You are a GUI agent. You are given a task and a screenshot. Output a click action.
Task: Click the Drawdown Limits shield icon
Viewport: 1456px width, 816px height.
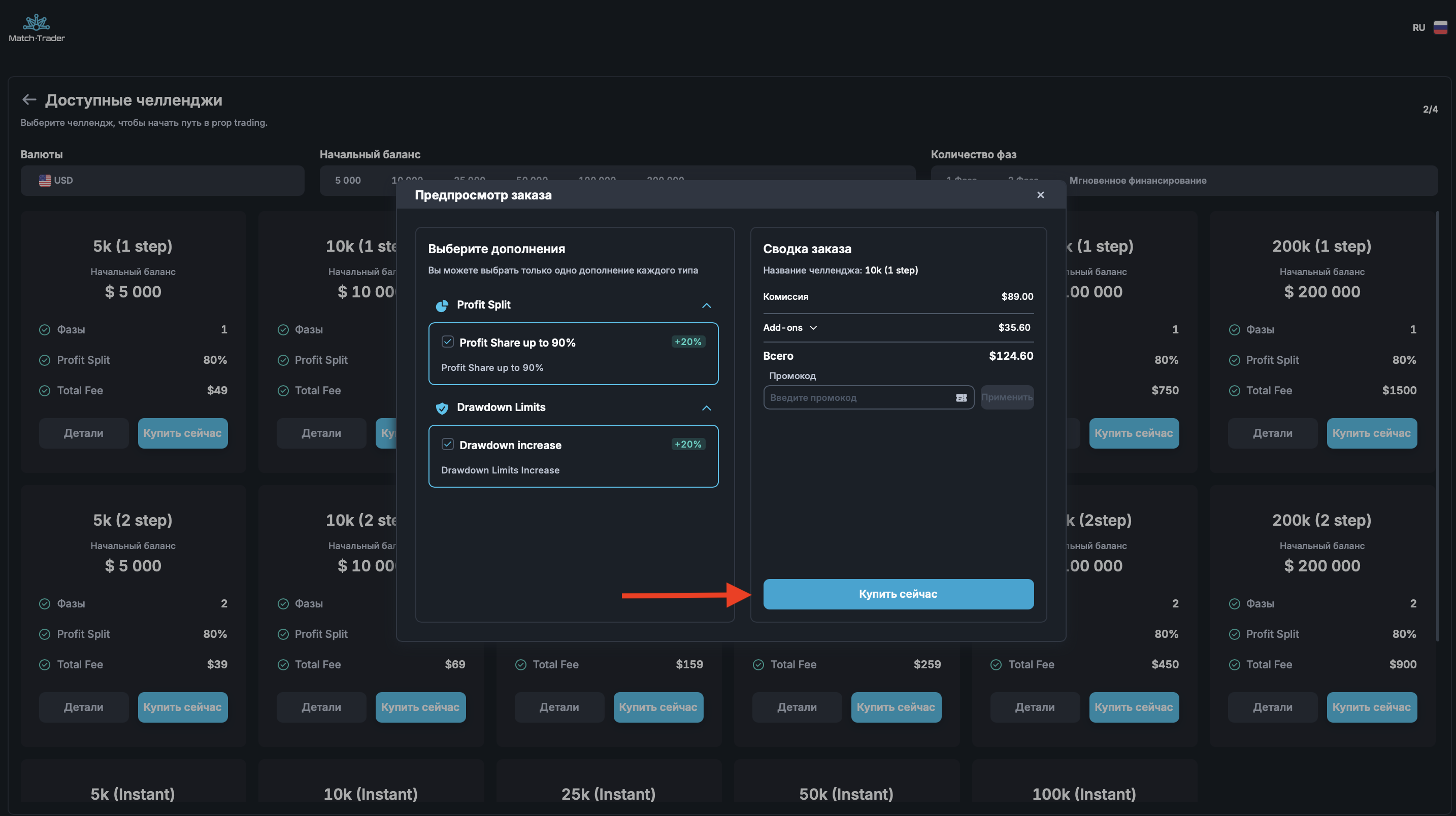click(x=442, y=408)
